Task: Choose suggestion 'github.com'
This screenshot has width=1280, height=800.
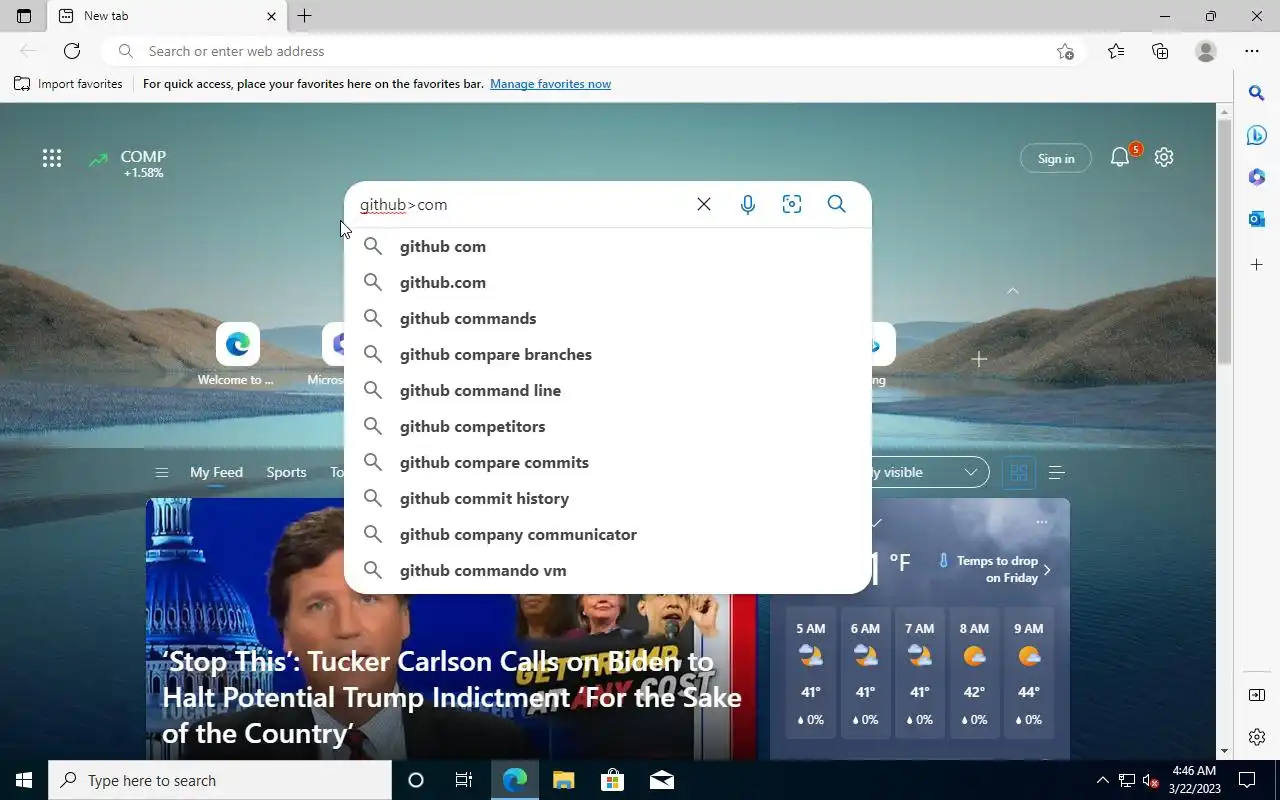Action: (x=608, y=282)
